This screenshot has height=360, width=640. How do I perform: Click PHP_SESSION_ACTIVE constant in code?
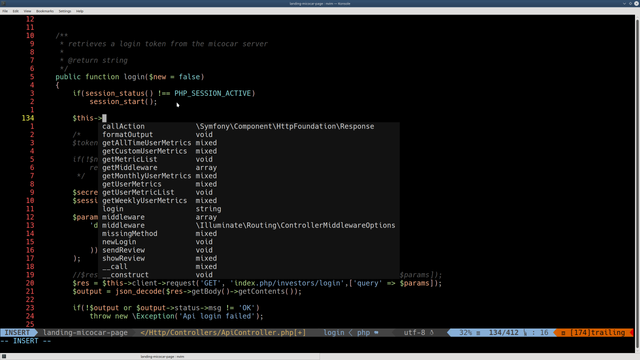click(212, 93)
